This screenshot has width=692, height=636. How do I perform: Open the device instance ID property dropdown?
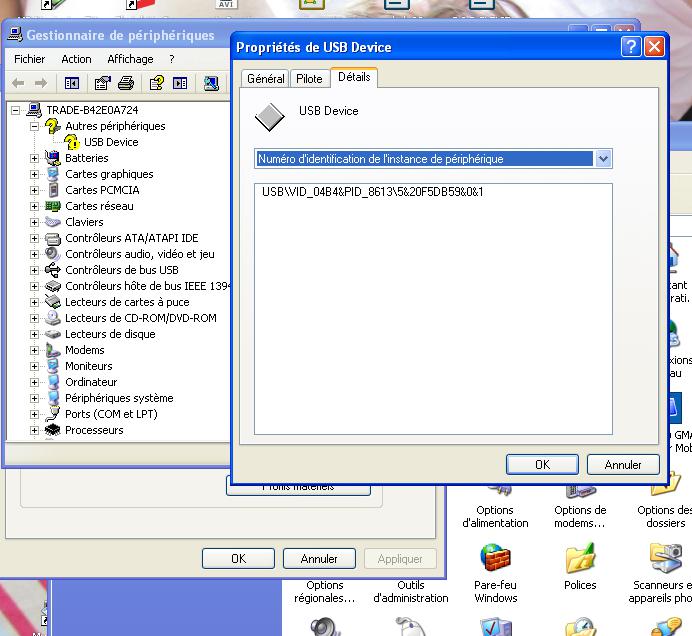[x=603, y=158]
